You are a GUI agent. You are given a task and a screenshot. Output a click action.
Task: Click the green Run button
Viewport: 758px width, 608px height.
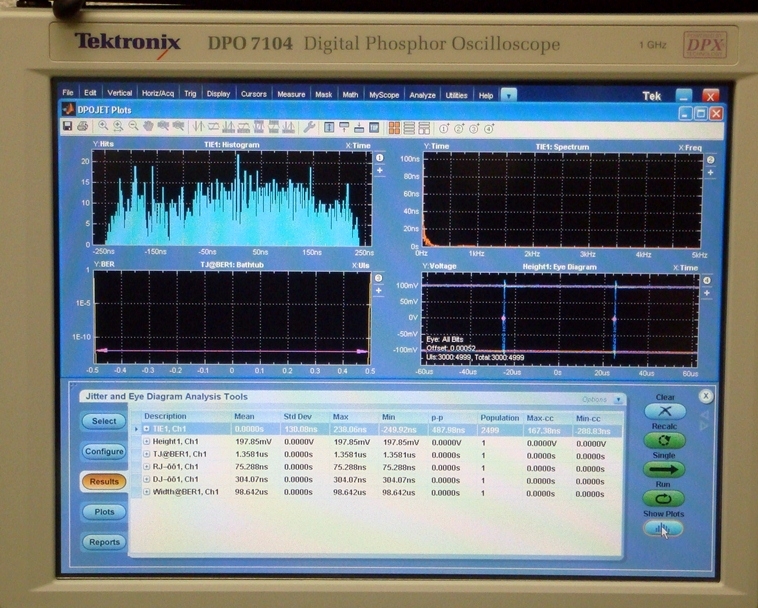click(x=663, y=498)
